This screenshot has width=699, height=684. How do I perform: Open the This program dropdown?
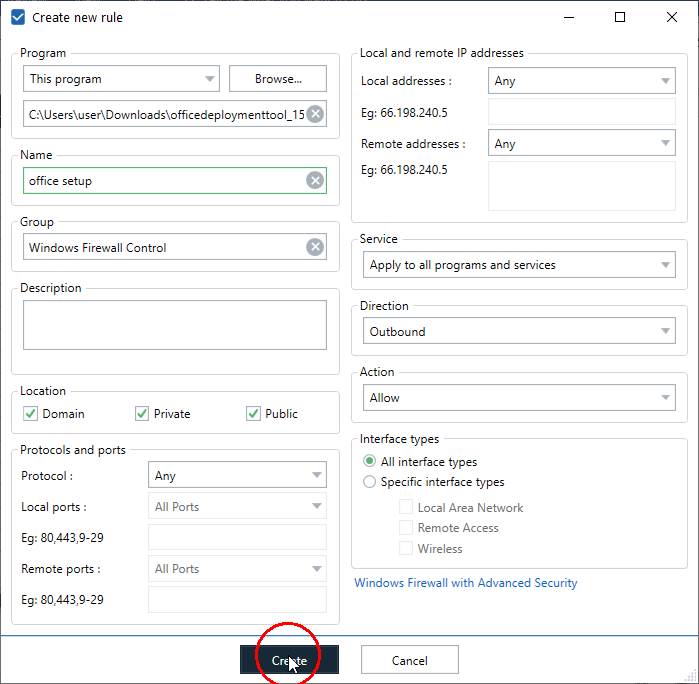coord(121,79)
